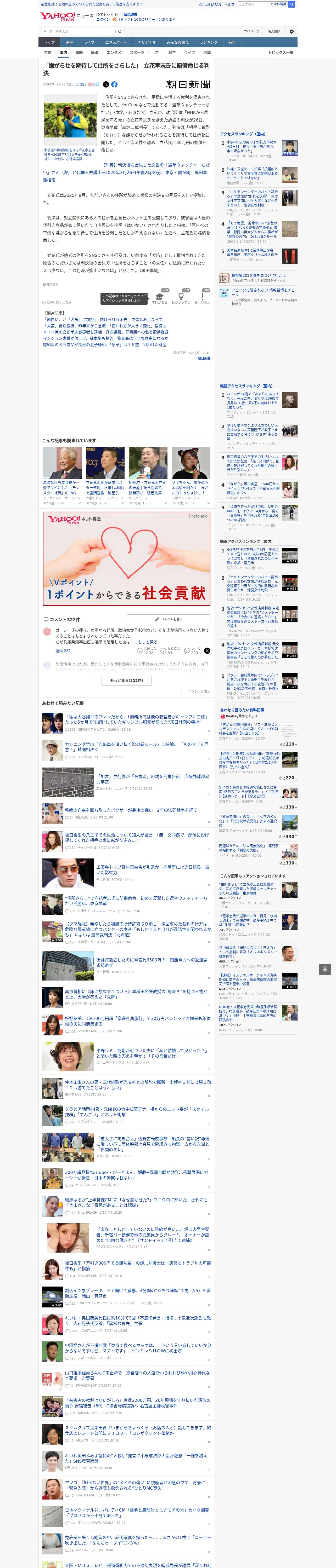Open the 速報 navigation tab

click(69, 43)
